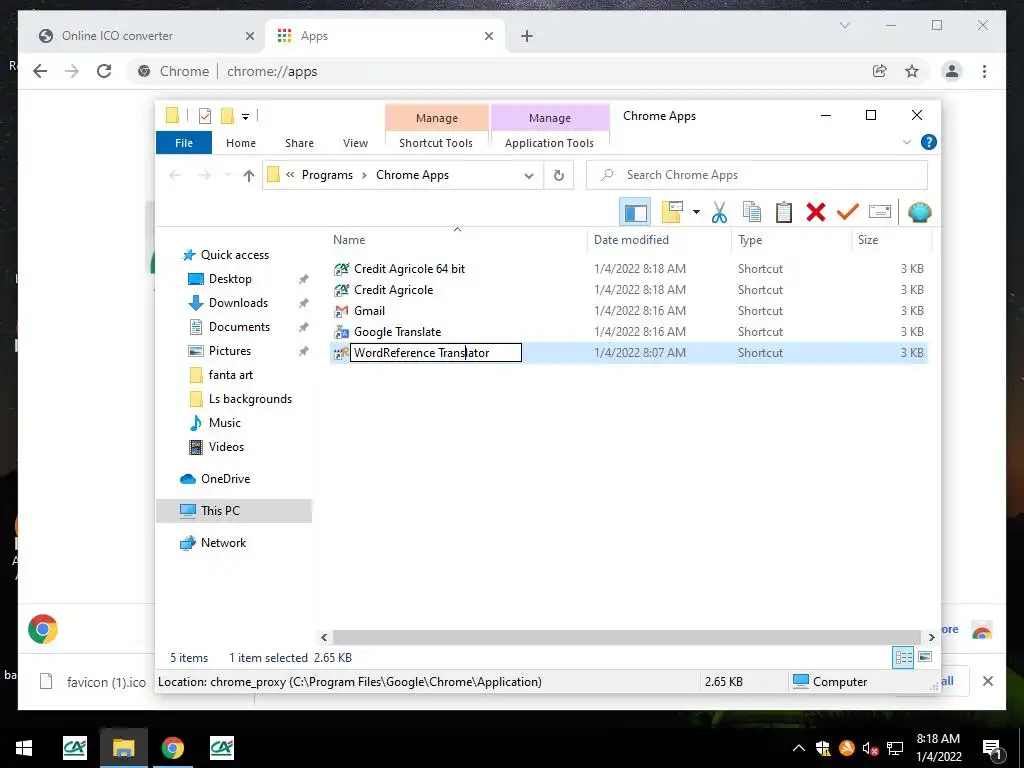Open the Application Tools tab

[549, 143]
